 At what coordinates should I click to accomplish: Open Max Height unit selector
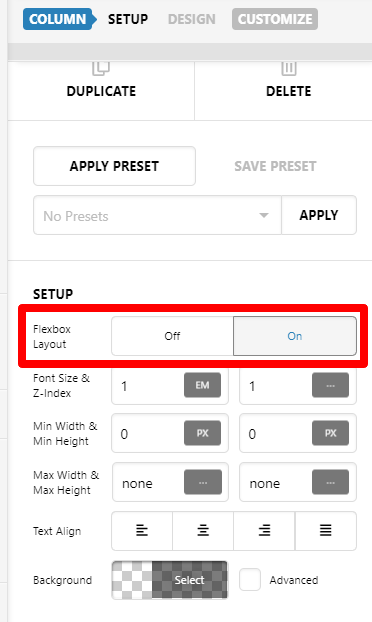coord(330,482)
